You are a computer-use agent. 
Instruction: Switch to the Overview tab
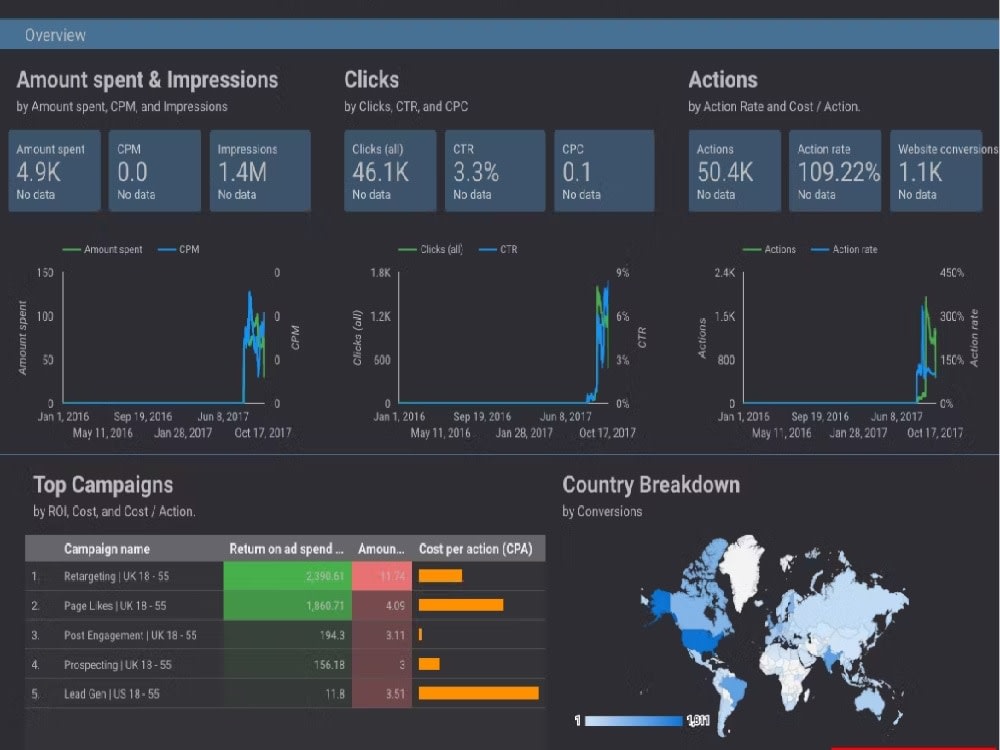[55, 34]
